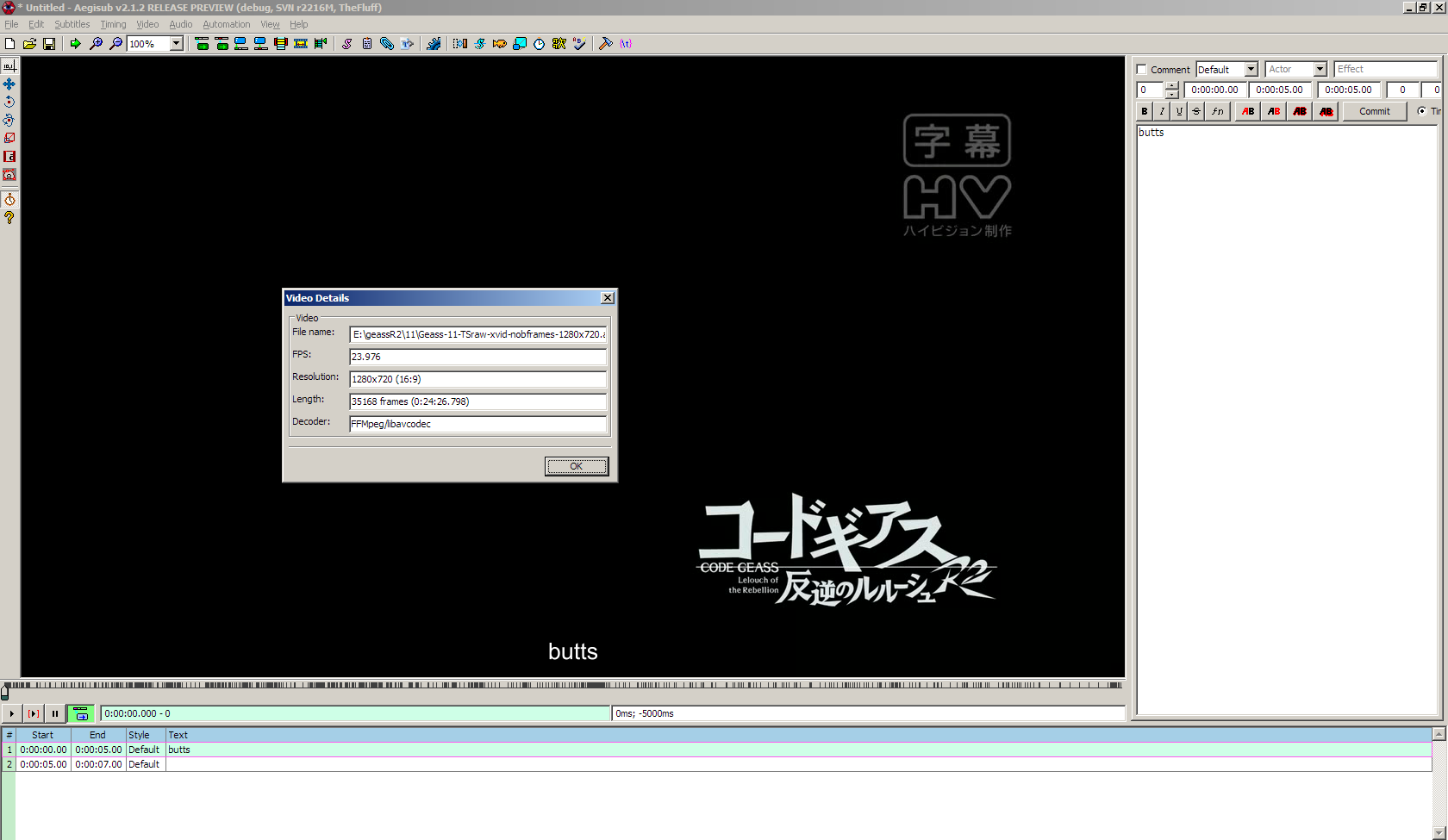Screen dimensions: 1448x840
Task: Select the Scale subtitles tool
Action: (x=9, y=138)
